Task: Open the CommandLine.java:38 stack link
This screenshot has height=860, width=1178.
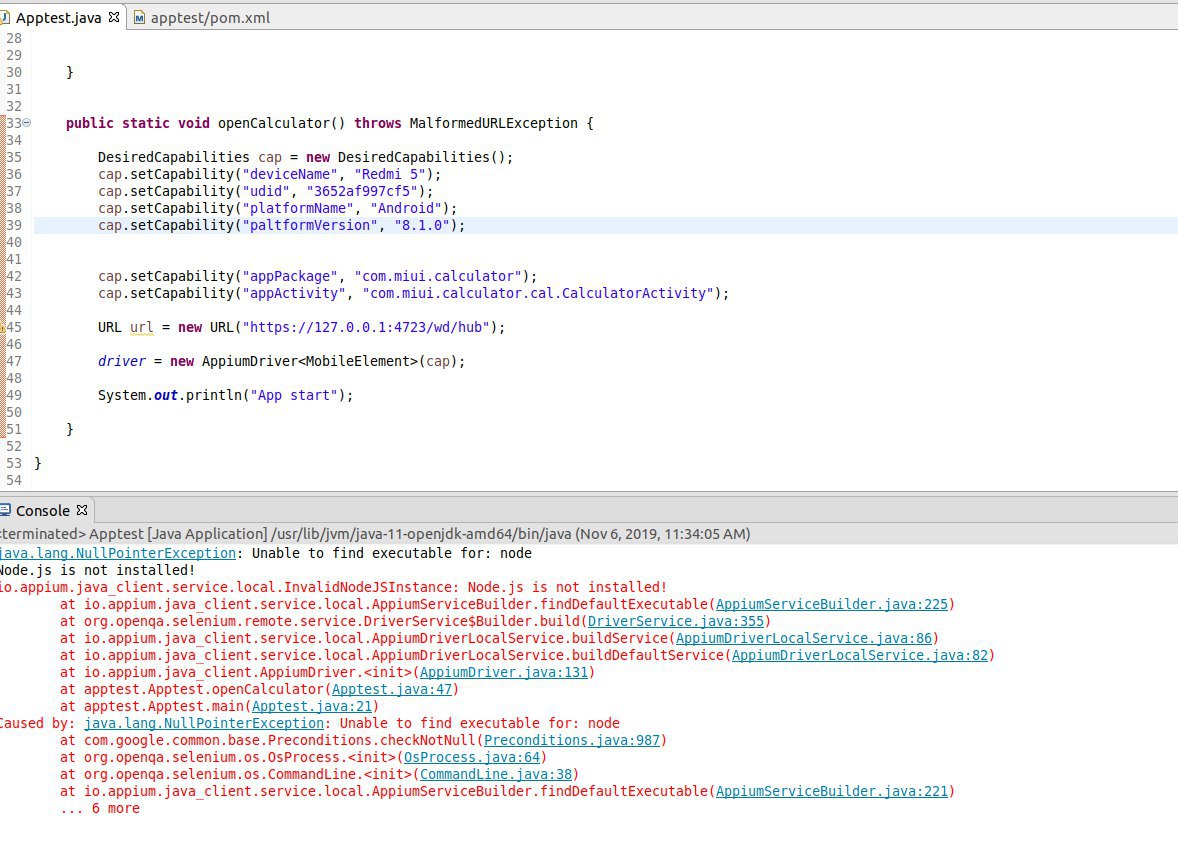Action: [496, 774]
